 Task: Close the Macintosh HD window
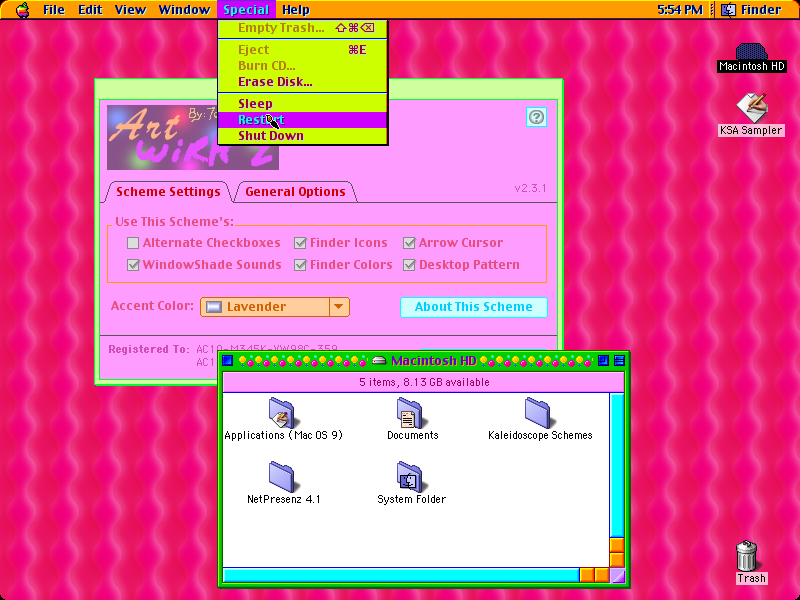(228, 361)
